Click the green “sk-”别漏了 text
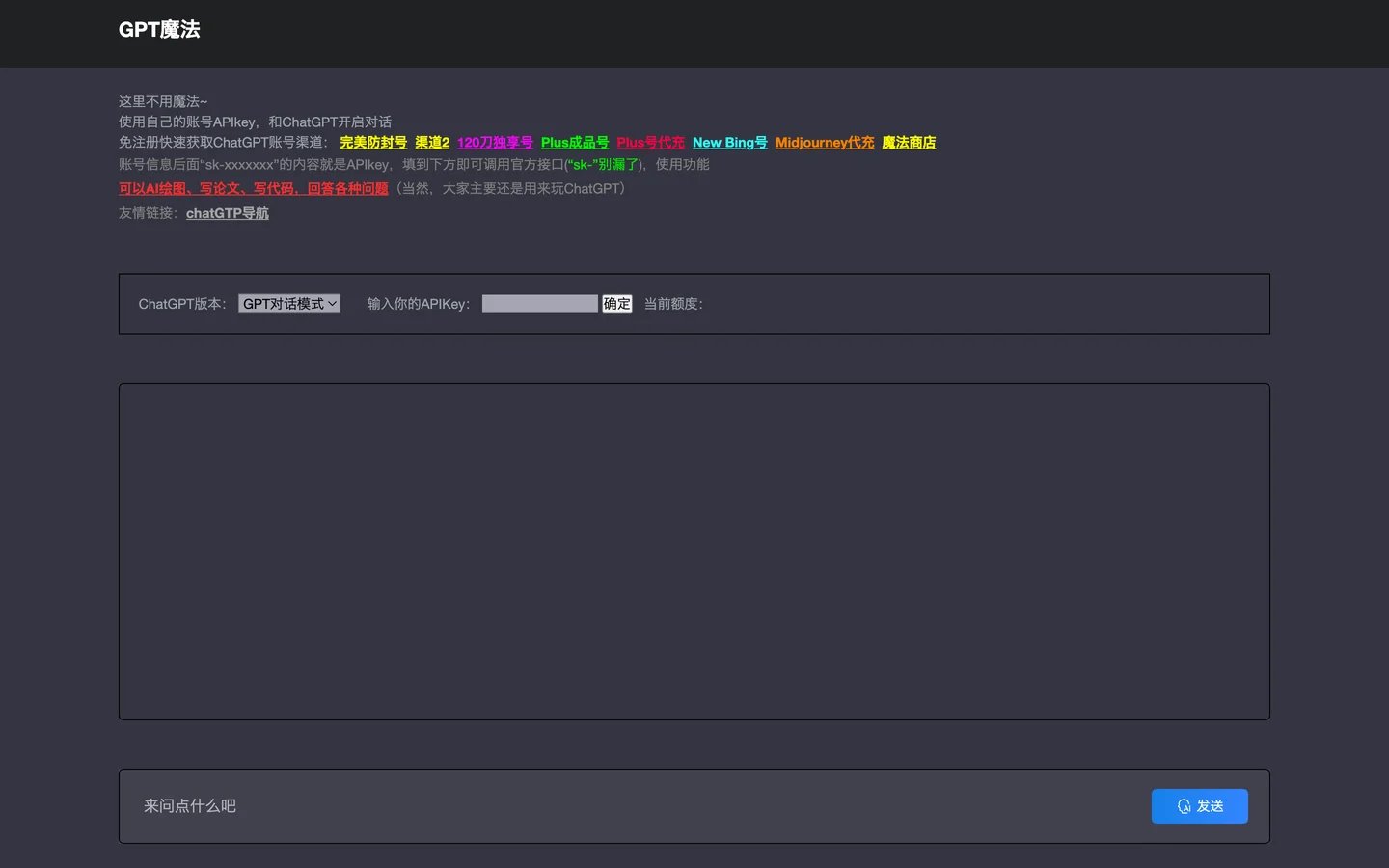 pos(603,165)
